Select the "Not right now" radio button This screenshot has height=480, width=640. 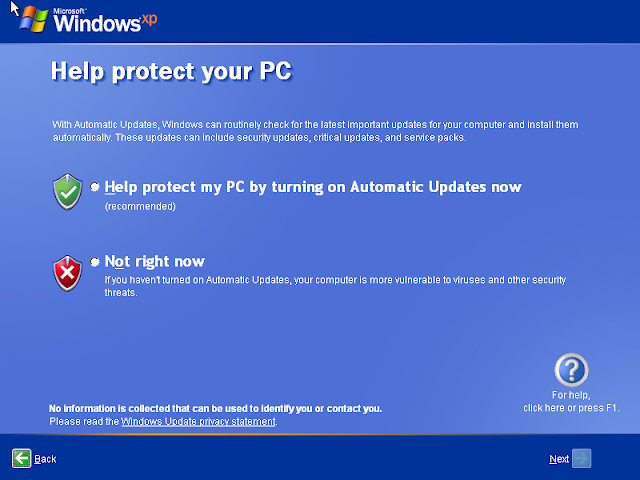(95, 262)
